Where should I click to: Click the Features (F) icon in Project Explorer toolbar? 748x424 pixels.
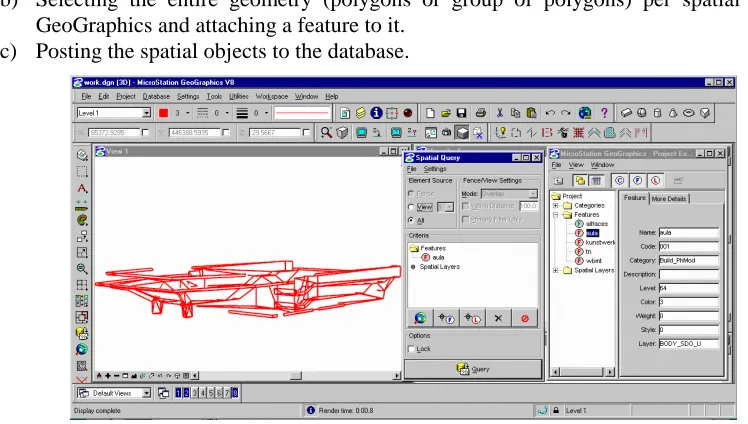click(x=637, y=181)
